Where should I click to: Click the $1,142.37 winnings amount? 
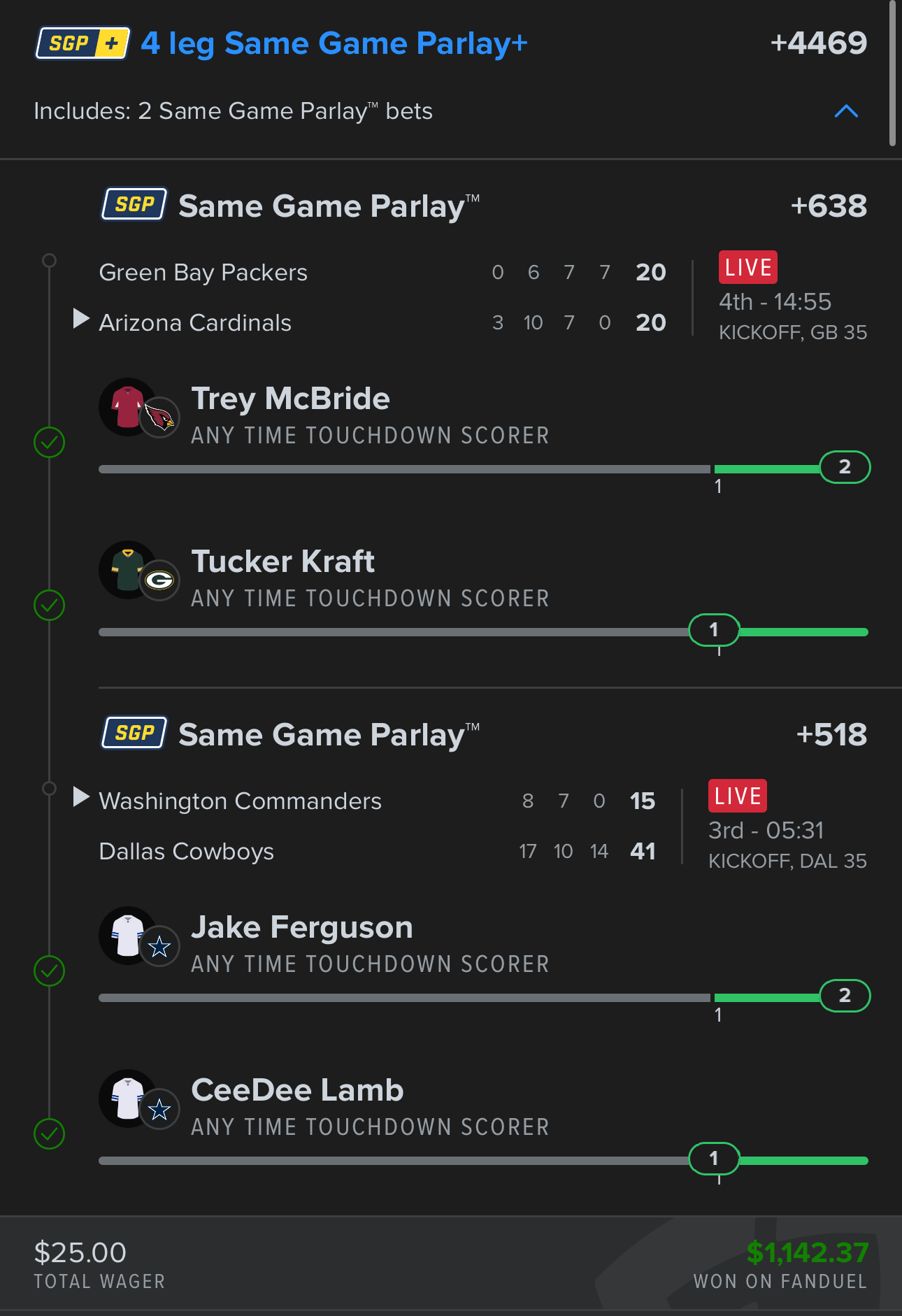tap(807, 1252)
